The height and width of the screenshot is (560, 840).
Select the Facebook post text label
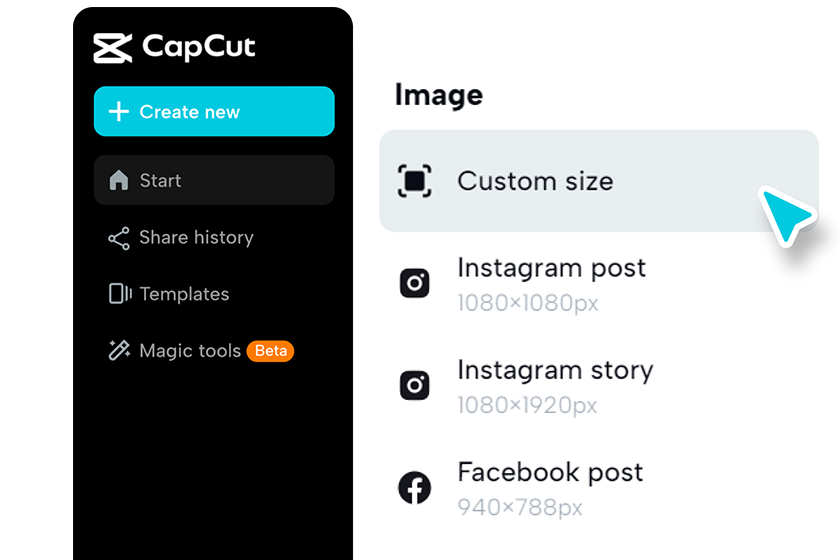pos(550,472)
